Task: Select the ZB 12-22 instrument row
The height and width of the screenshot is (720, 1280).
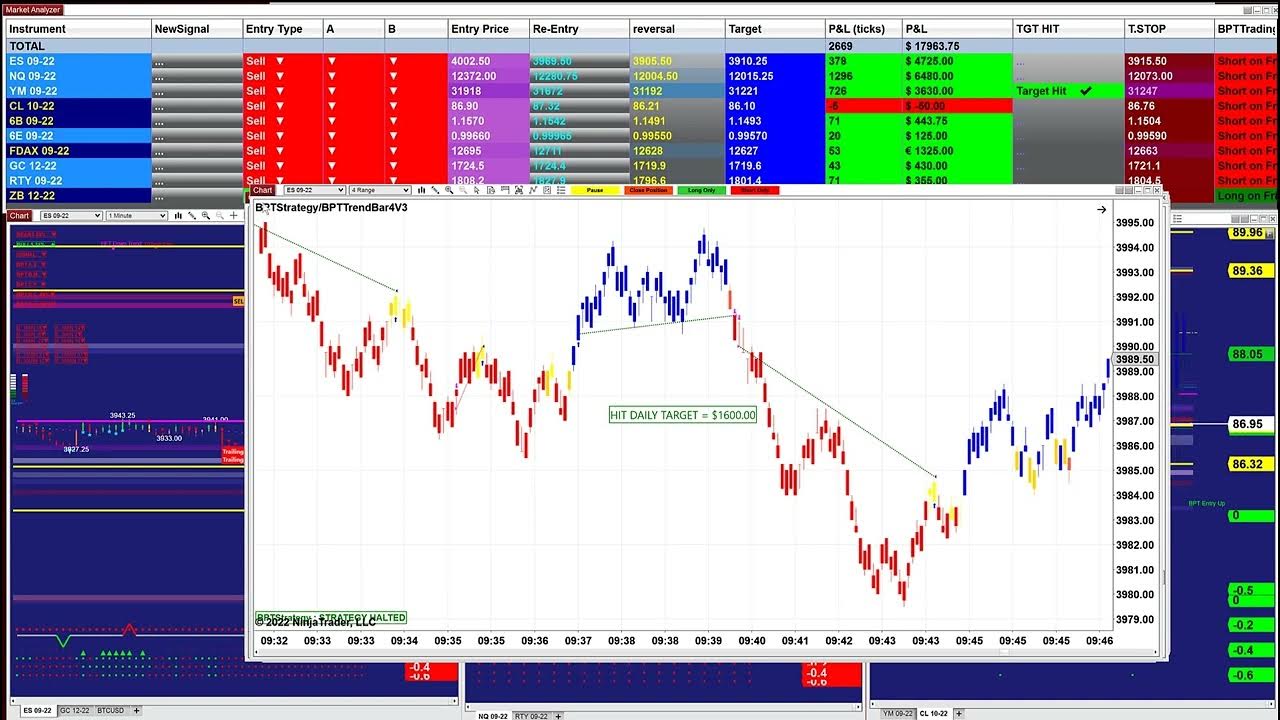Action: coord(79,196)
